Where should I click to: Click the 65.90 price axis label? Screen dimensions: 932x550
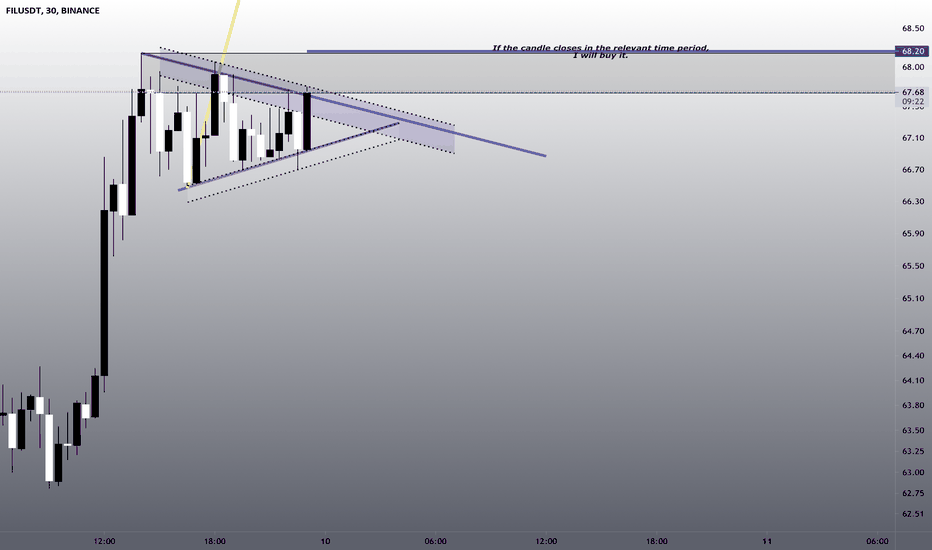click(x=912, y=234)
